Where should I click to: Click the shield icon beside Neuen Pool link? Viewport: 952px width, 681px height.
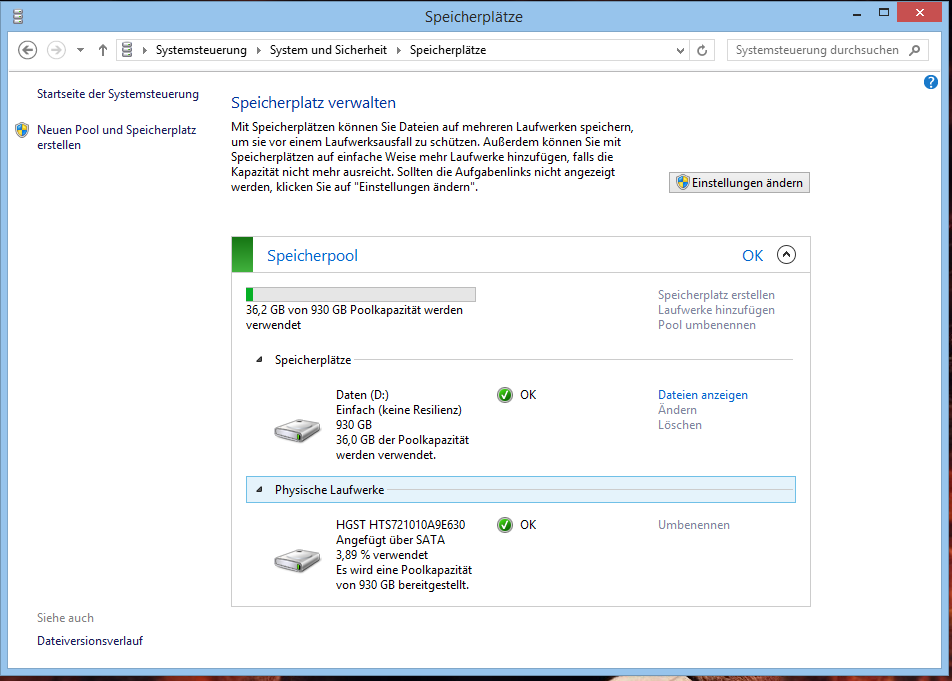22,130
